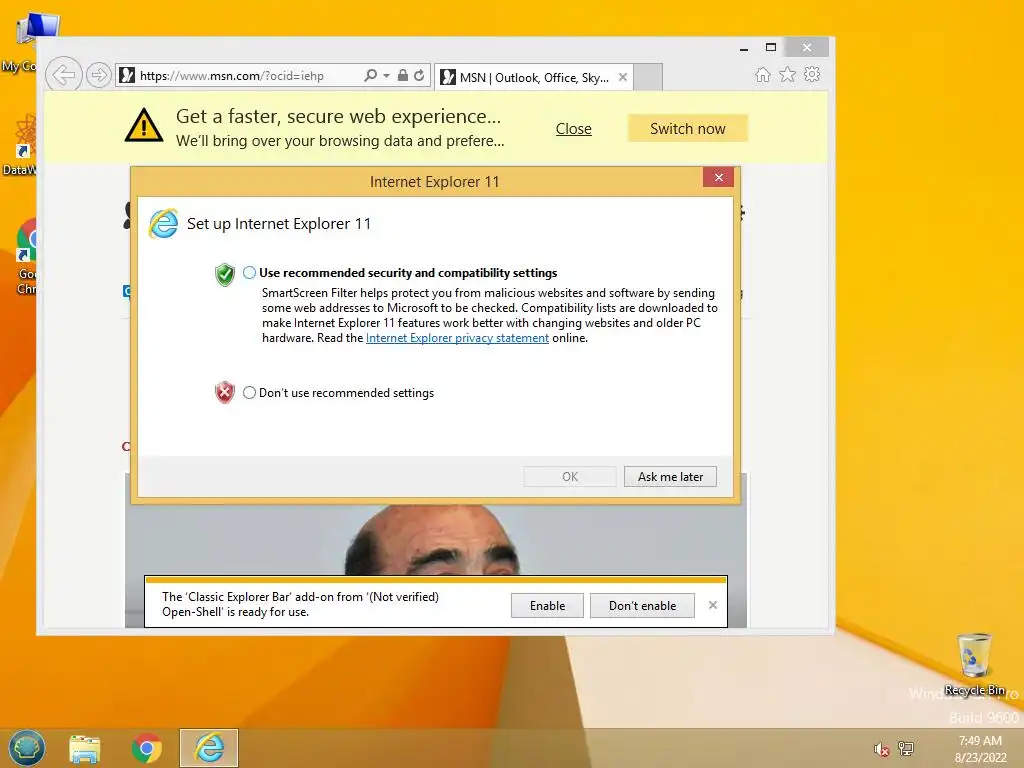Close the MSN tab with its X
Image resolution: width=1024 pixels, height=768 pixels.
coord(623,77)
